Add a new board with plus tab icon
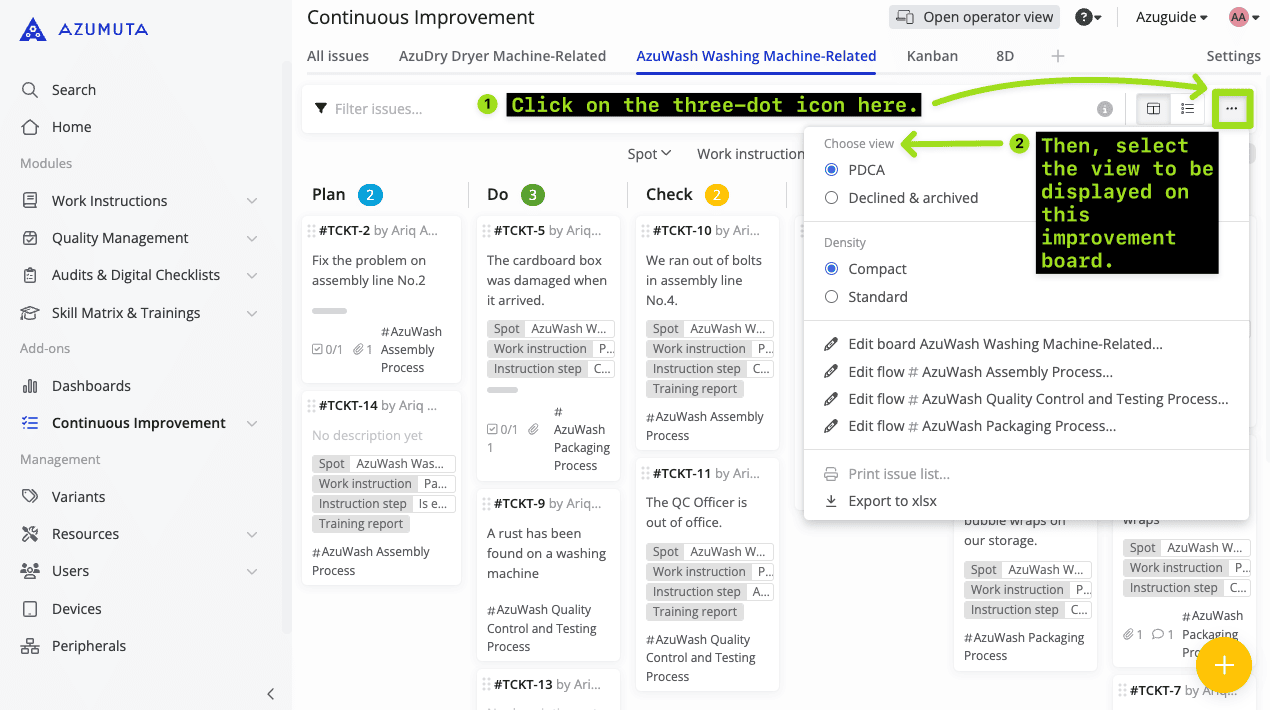Viewport: 1270px width, 710px height. click(1057, 56)
